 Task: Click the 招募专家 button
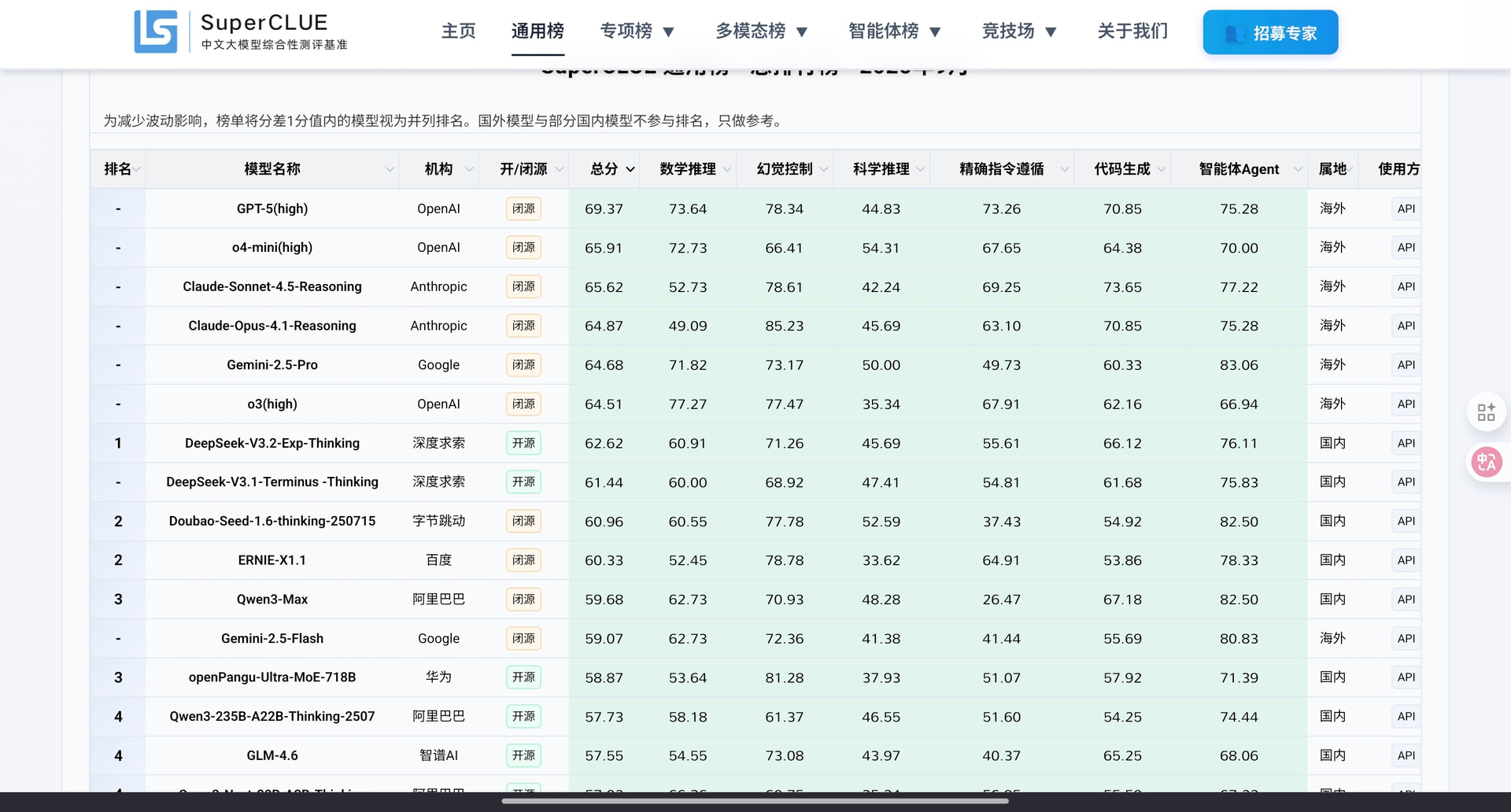click(1270, 32)
